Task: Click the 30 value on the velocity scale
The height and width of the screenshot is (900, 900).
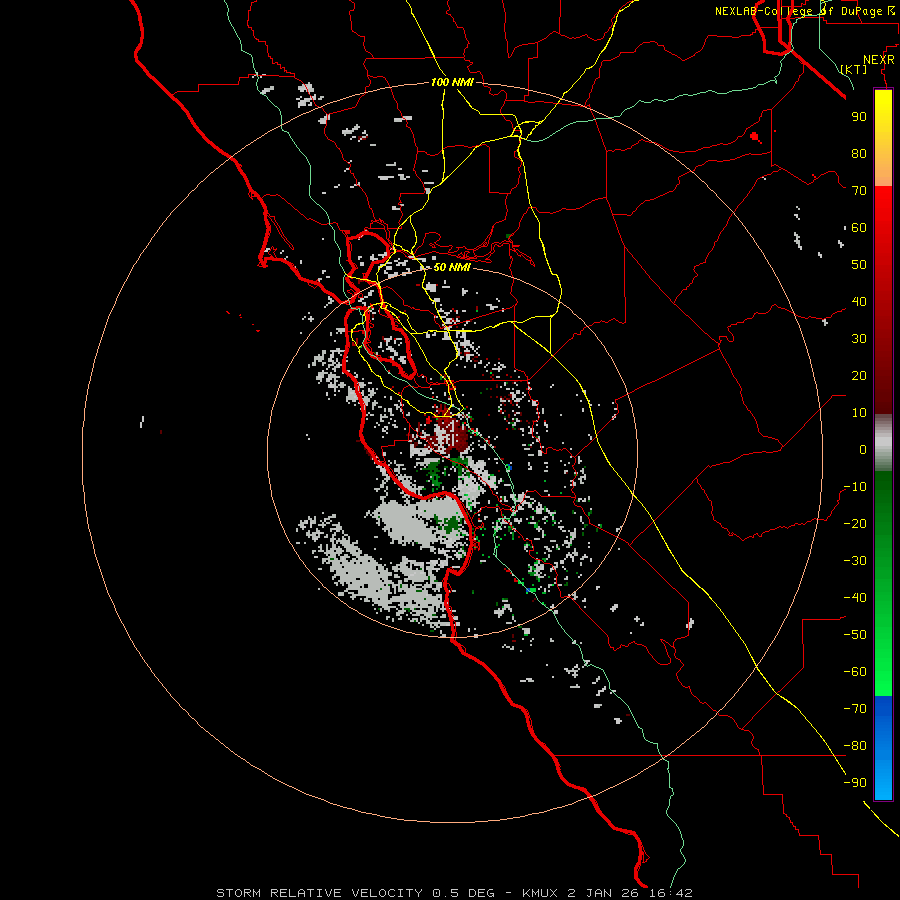Action: coord(859,339)
